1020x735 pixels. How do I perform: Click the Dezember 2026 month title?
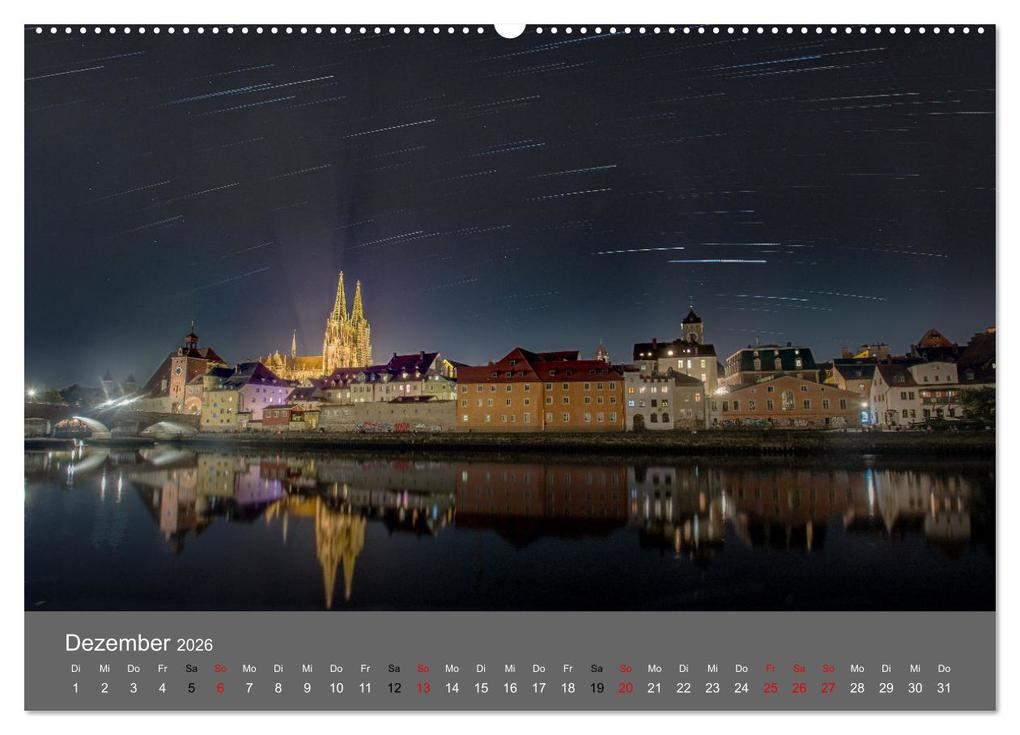[139, 643]
